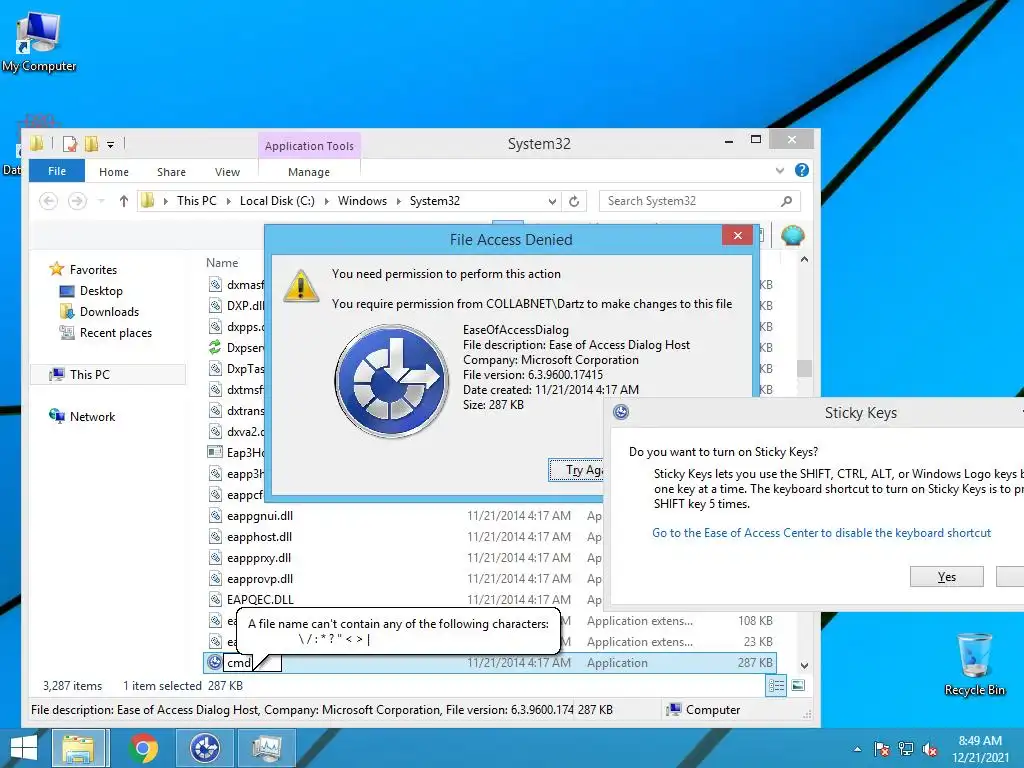Expand arrow after This PC breadcrumb

(228, 201)
